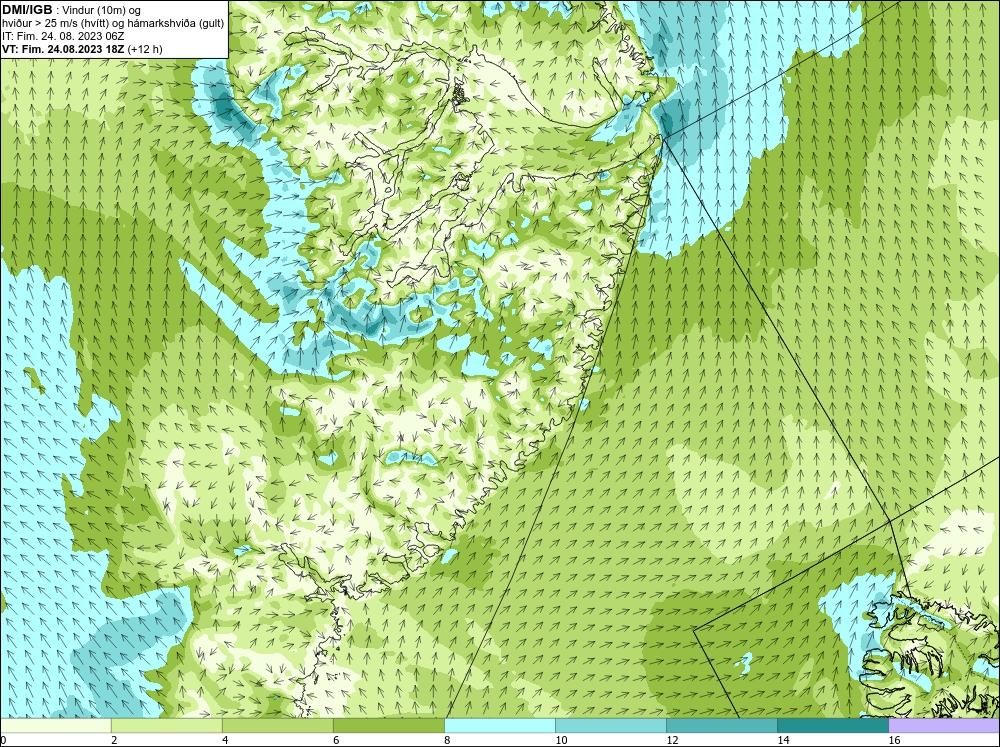Click the 2–4 m/s light green swatch
The width and height of the screenshot is (1000, 747).
pyautogui.click(x=167, y=725)
